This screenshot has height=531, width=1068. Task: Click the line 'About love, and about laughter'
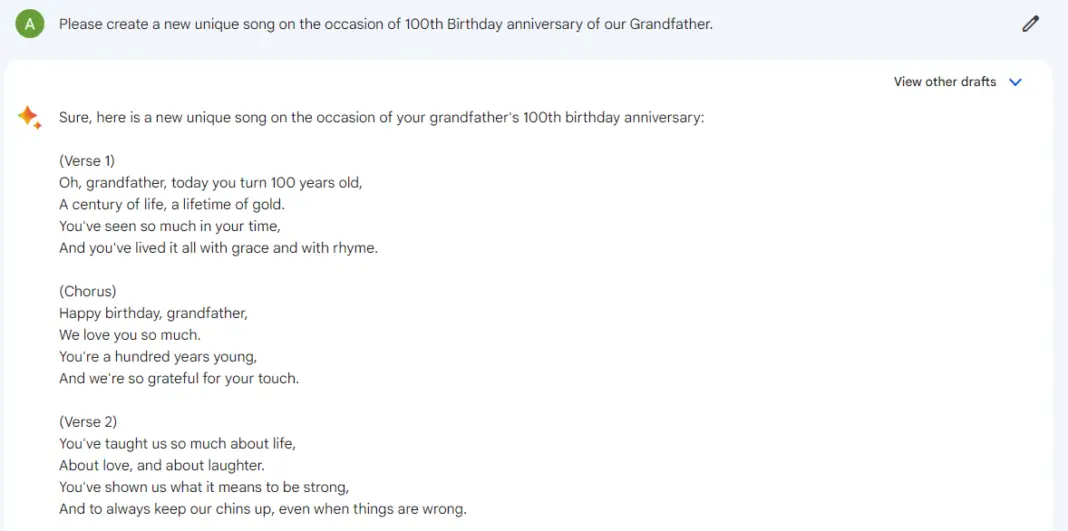(x=161, y=465)
